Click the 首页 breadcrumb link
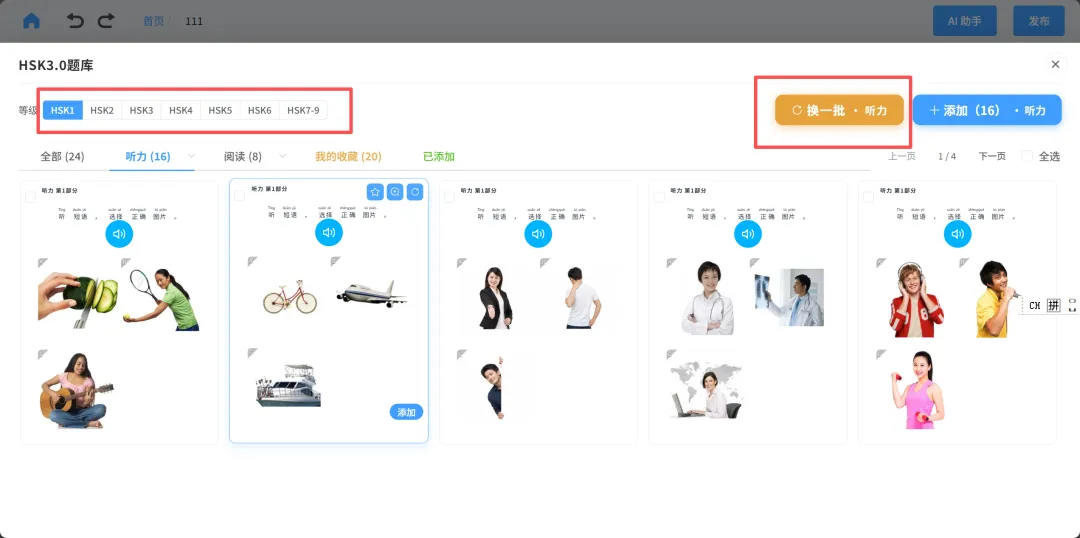The image size is (1080, 538). pos(154,21)
